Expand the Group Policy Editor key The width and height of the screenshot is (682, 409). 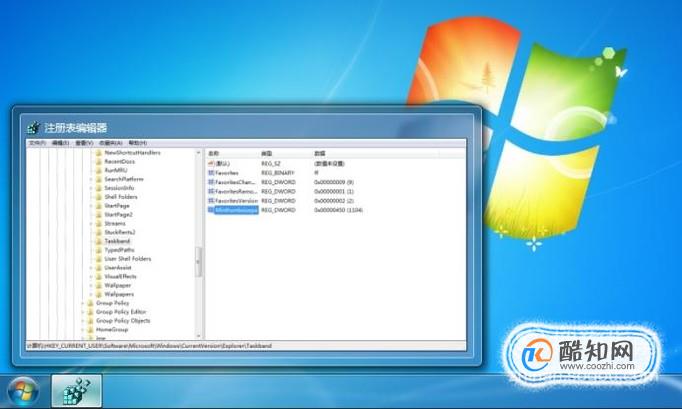[83, 312]
